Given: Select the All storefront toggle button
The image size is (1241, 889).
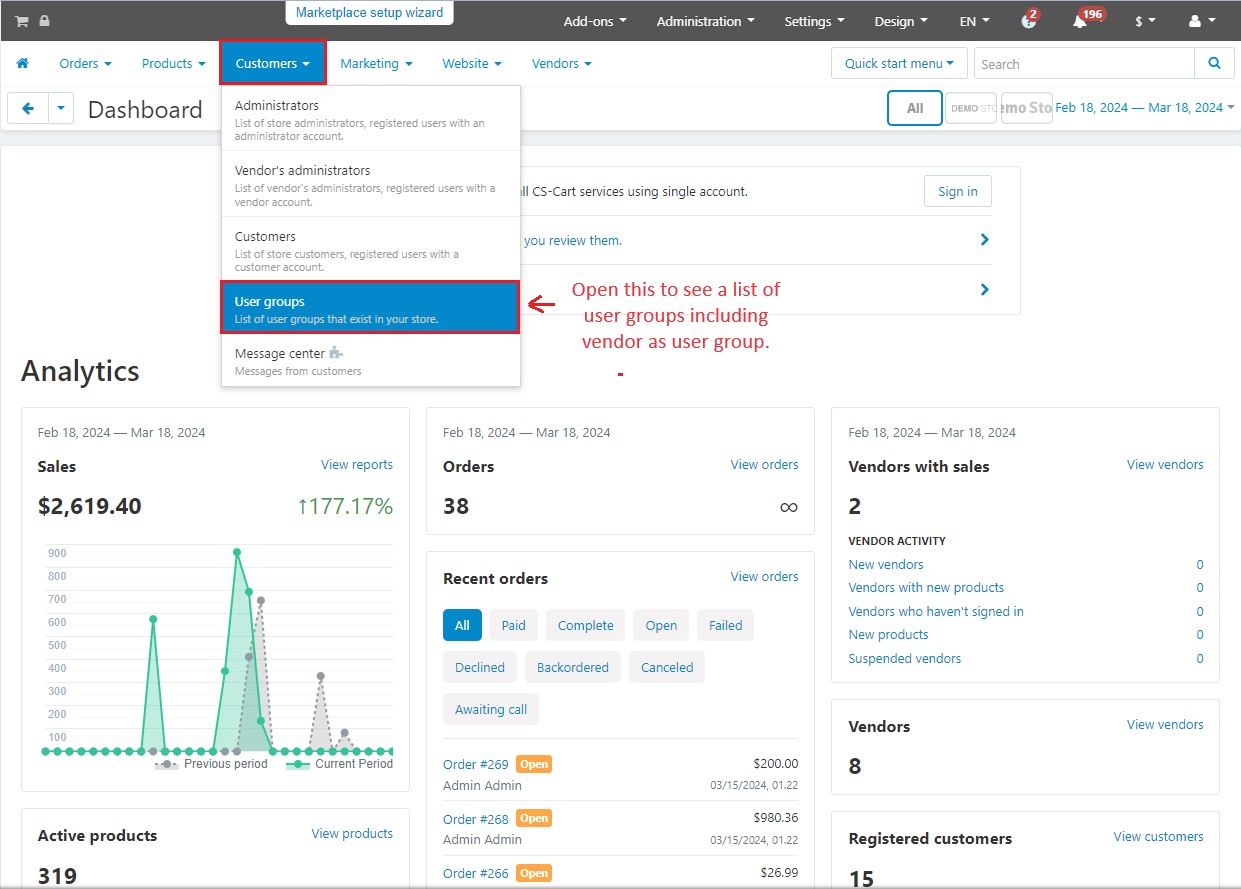Looking at the screenshot, I should [x=915, y=108].
